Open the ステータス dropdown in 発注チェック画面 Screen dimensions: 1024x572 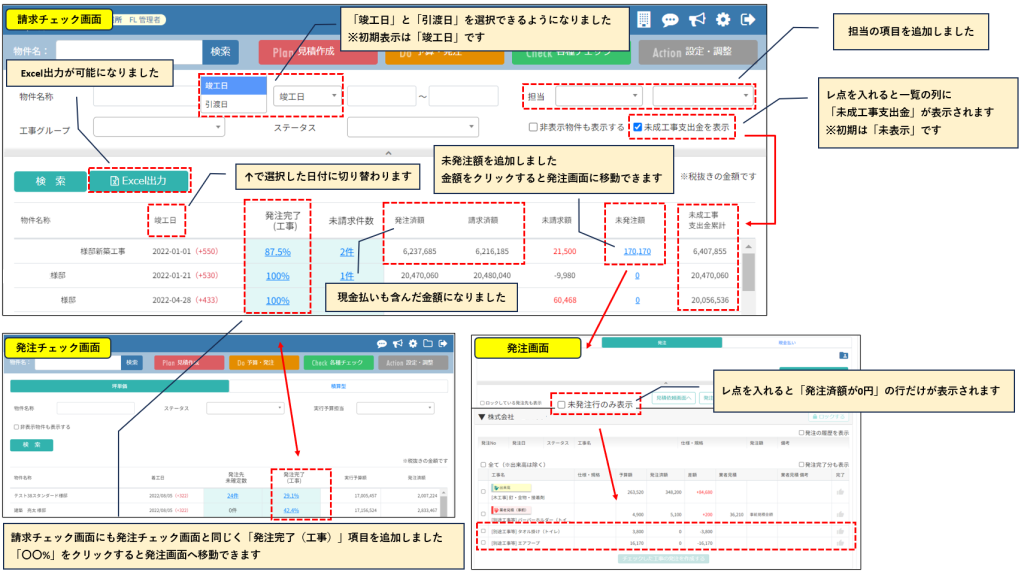(245, 408)
